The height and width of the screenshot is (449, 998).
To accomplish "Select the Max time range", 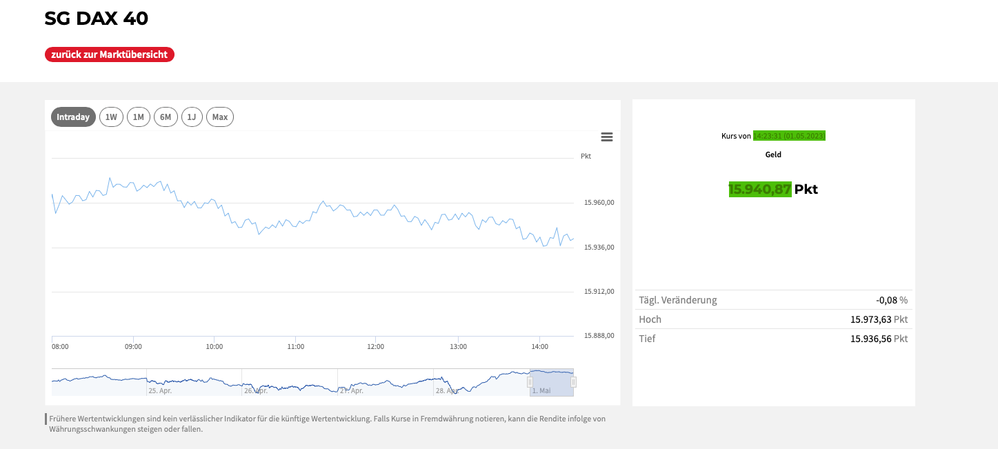I will coord(220,117).
